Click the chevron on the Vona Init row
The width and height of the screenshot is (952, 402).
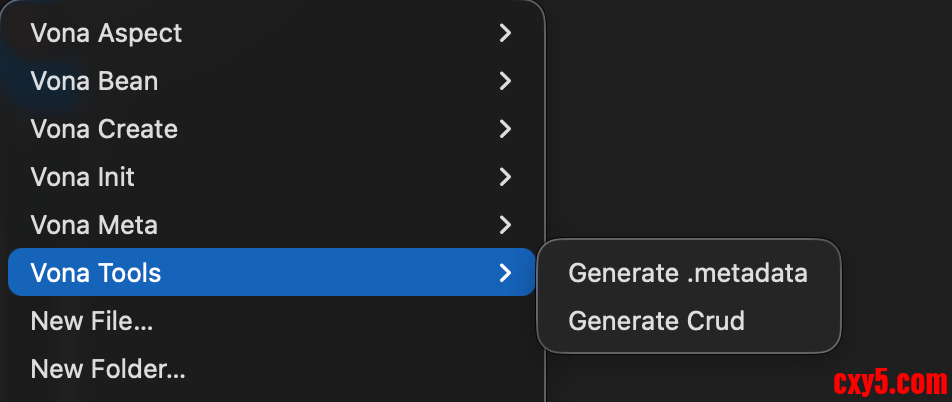(x=505, y=177)
